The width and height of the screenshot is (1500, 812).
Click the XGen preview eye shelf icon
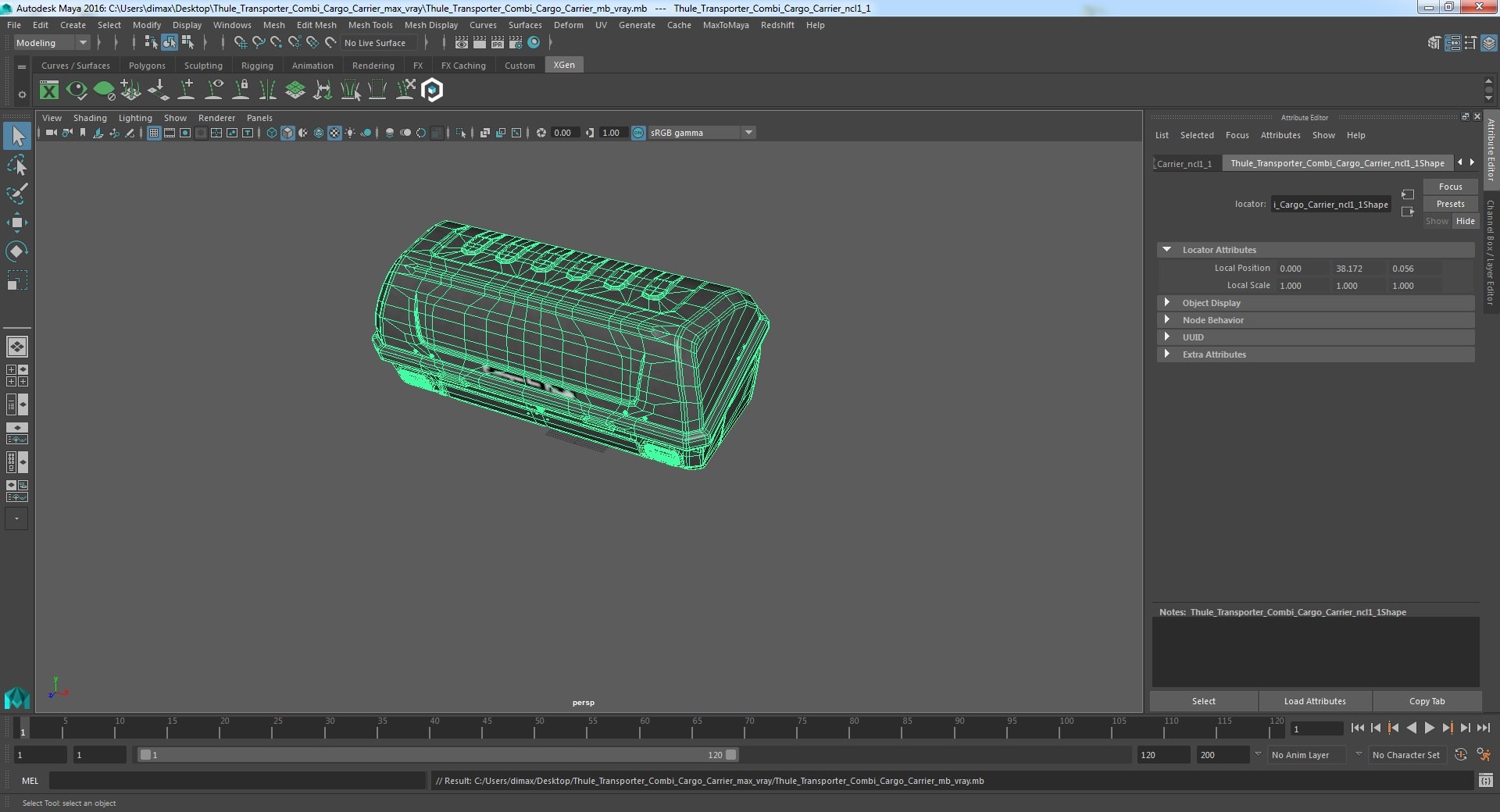pos(77,91)
